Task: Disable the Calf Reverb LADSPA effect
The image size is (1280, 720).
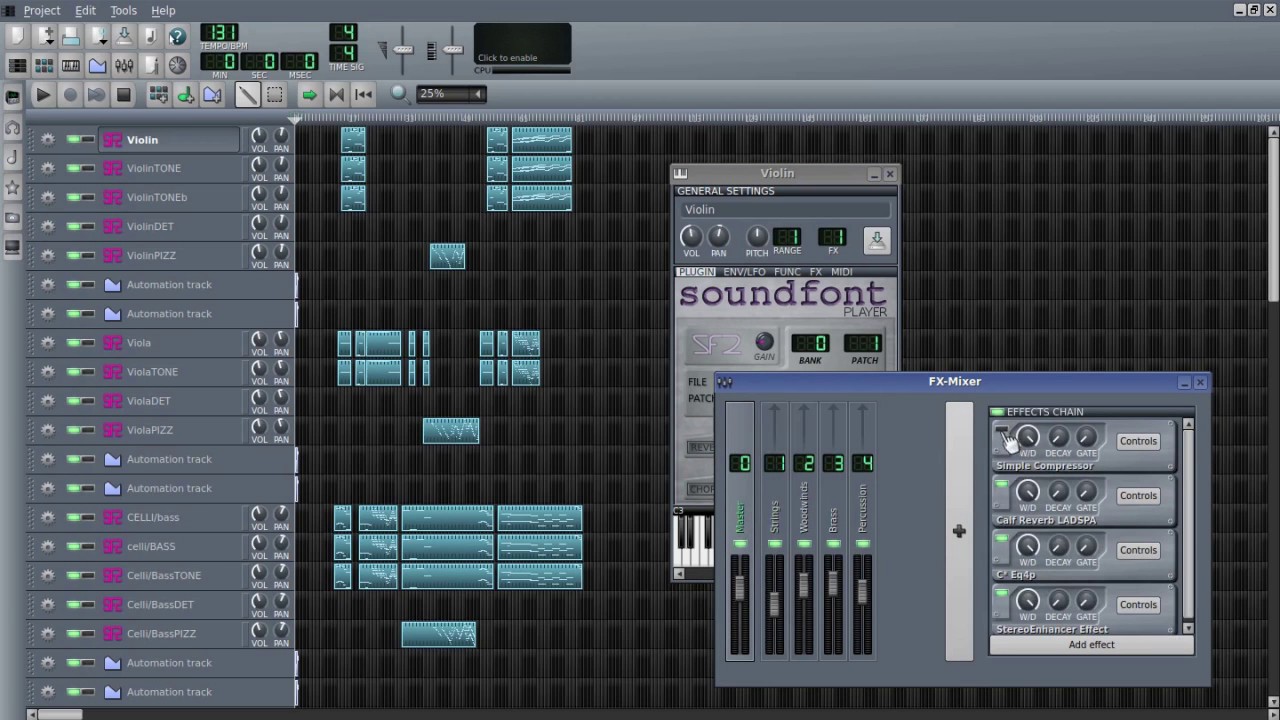Action: click(x=1001, y=484)
